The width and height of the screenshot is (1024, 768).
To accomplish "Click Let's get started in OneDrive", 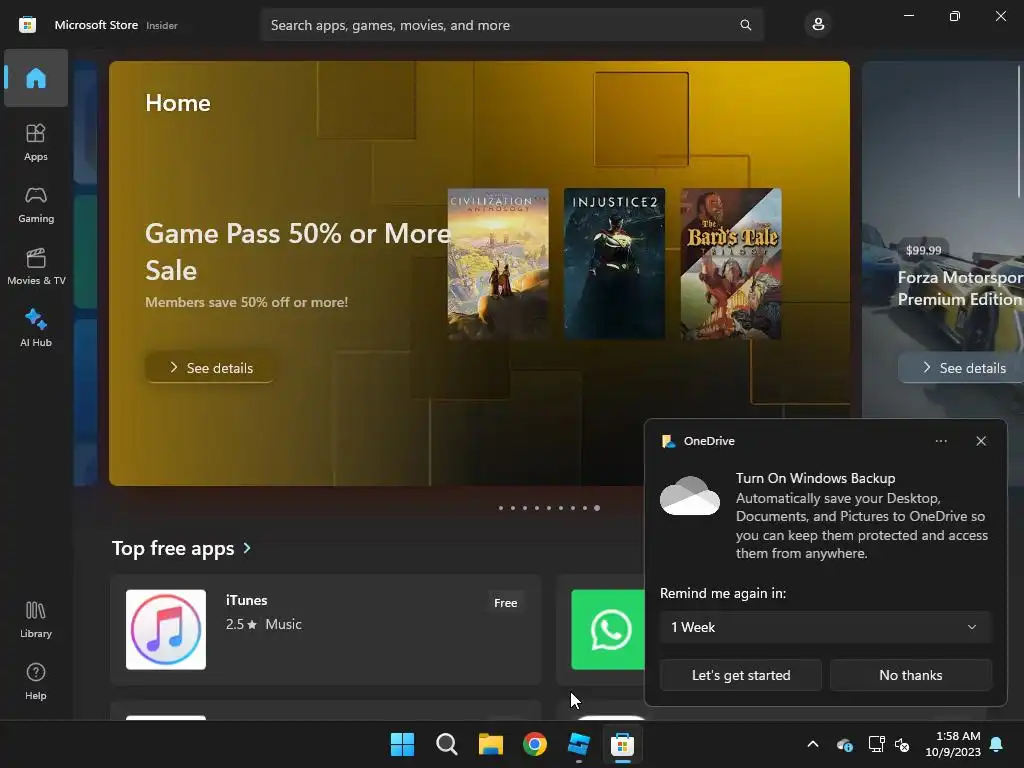I will [741, 675].
